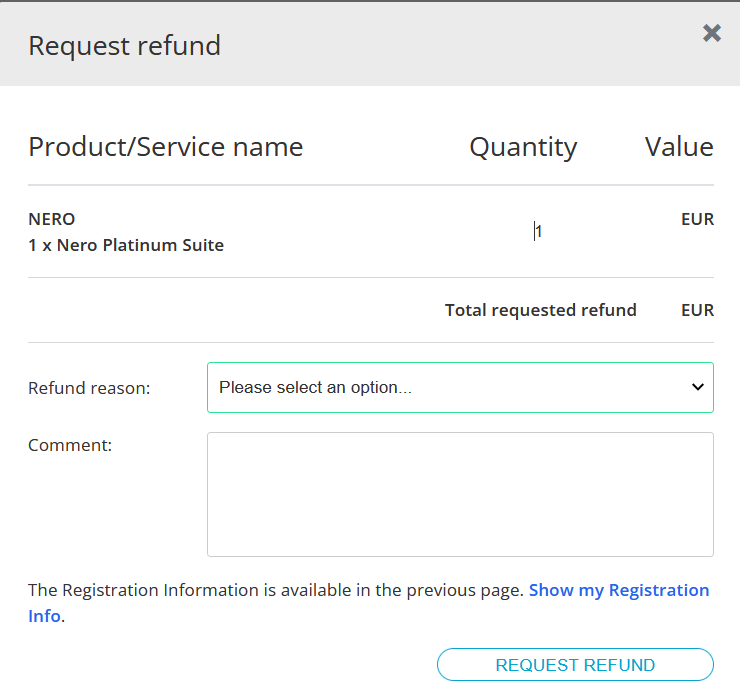
Task: Click the NERO product name
Action: (x=51, y=219)
